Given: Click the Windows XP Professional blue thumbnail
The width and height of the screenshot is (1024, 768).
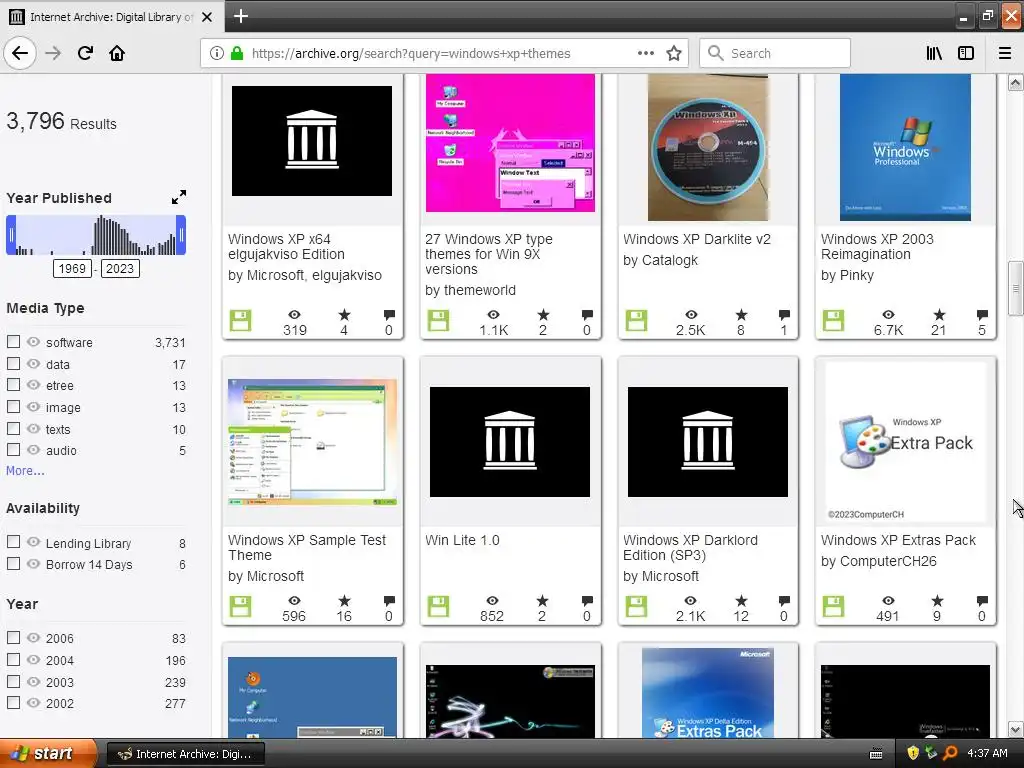Looking at the screenshot, I should click(x=905, y=148).
